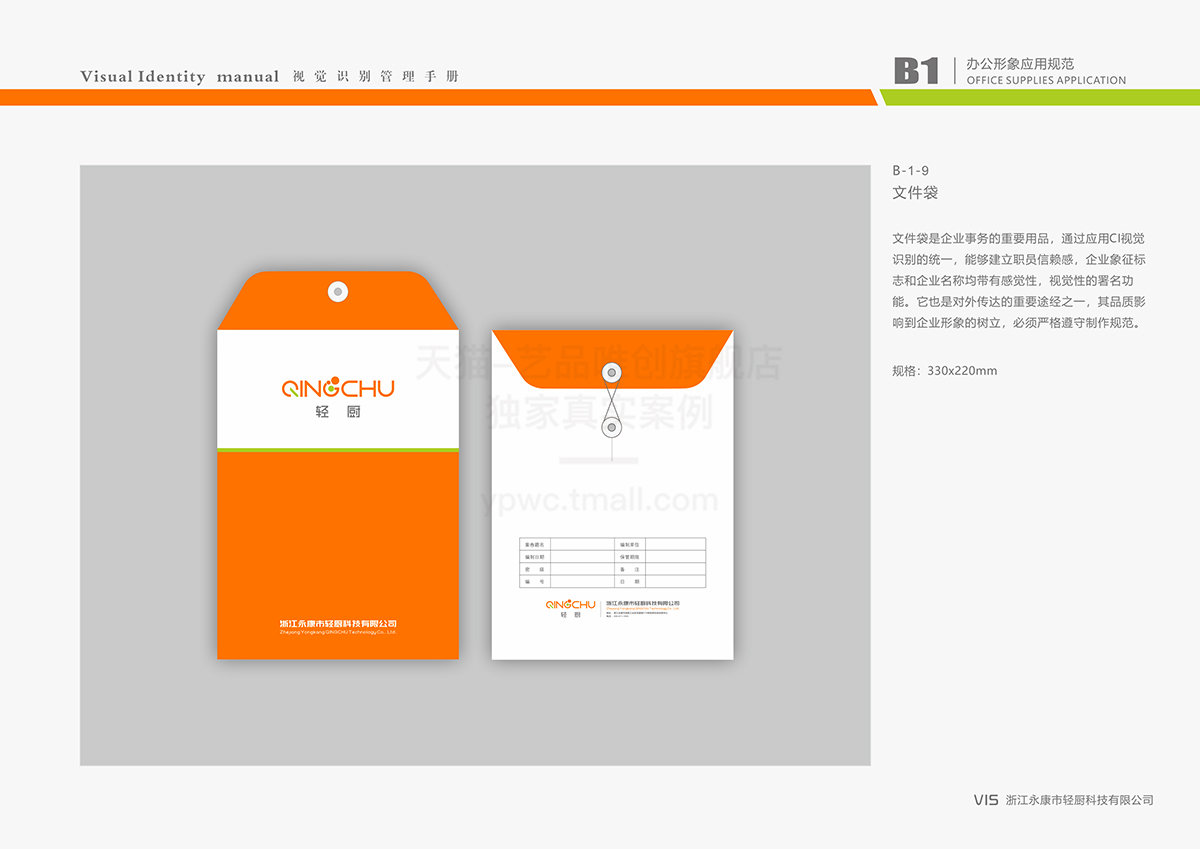Click the English company name on the orange envelope
This screenshot has width=1200, height=849.
point(338,633)
